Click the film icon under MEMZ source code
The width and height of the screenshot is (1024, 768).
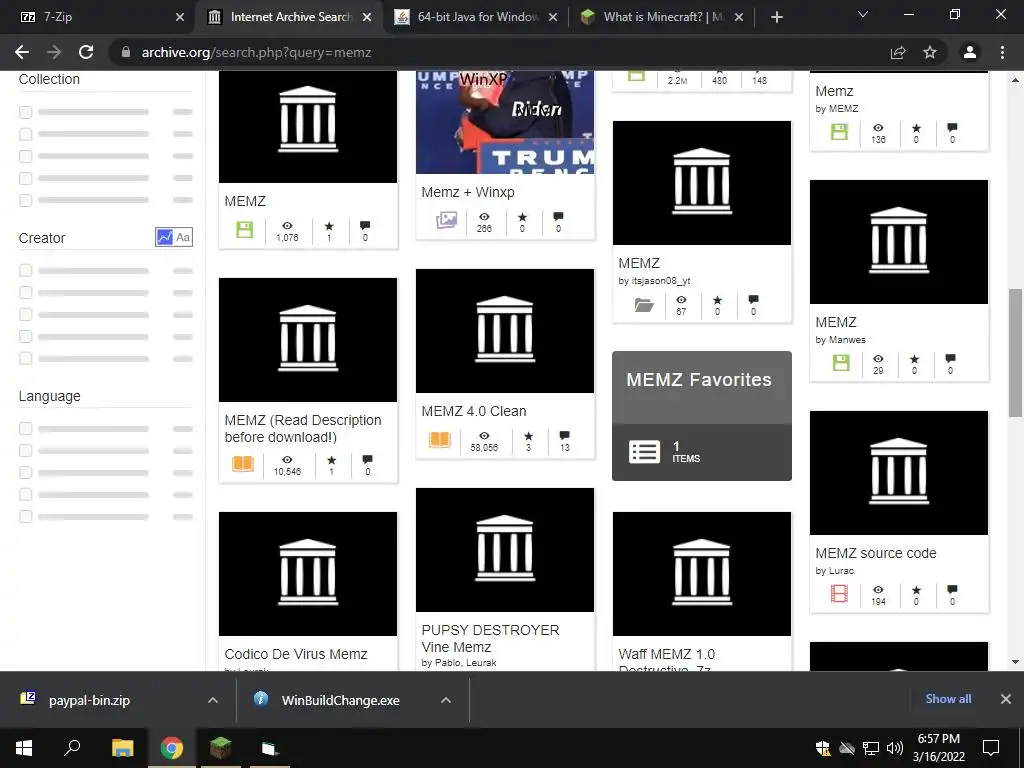point(839,594)
